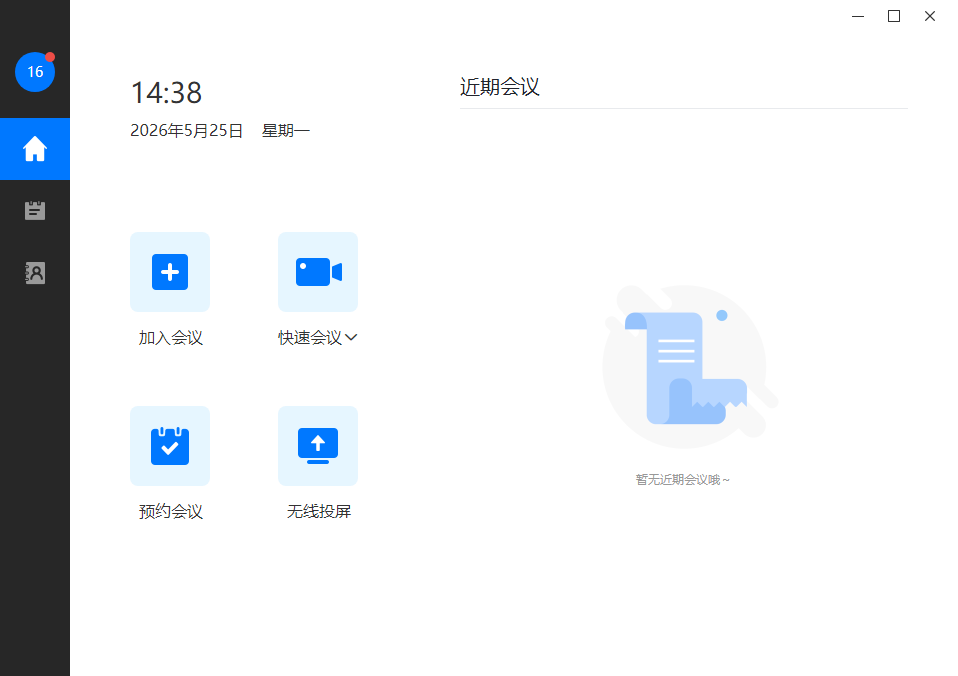Start a 快速会议 via camera icon

[x=318, y=272]
